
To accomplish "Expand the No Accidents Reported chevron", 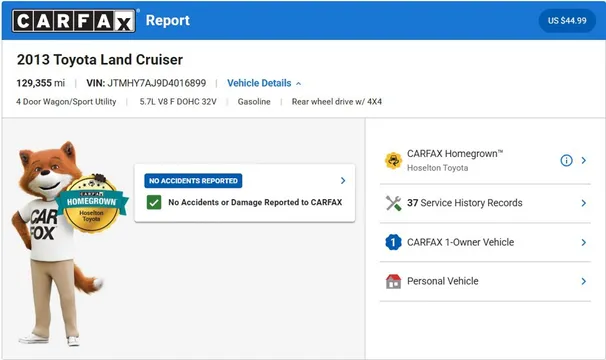I will [x=343, y=181].
